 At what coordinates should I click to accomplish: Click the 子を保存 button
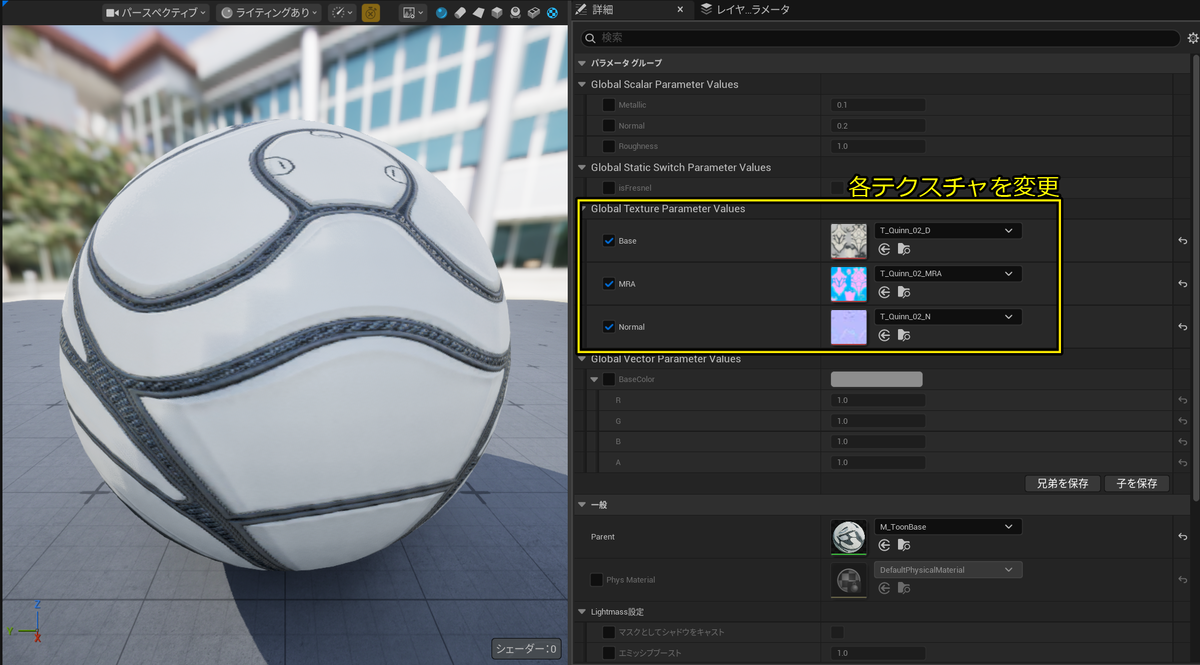(x=1138, y=484)
